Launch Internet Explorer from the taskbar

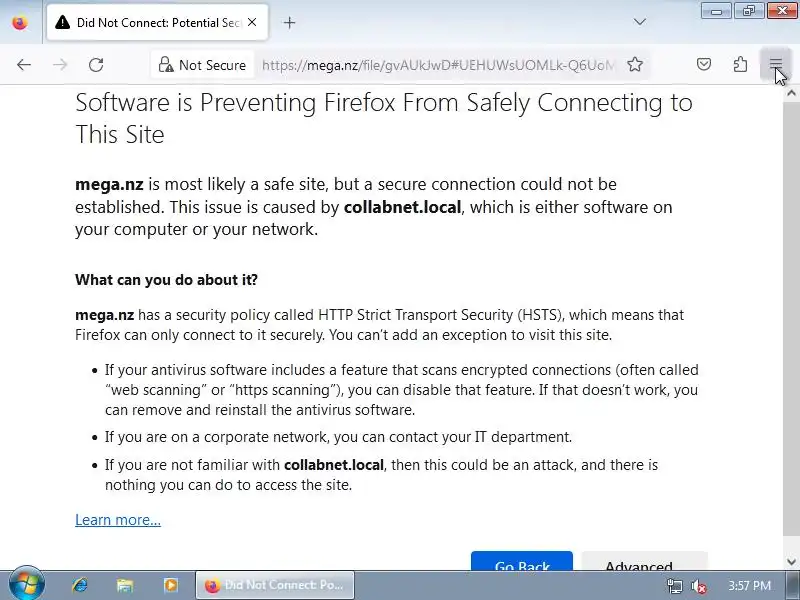pos(80,585)
